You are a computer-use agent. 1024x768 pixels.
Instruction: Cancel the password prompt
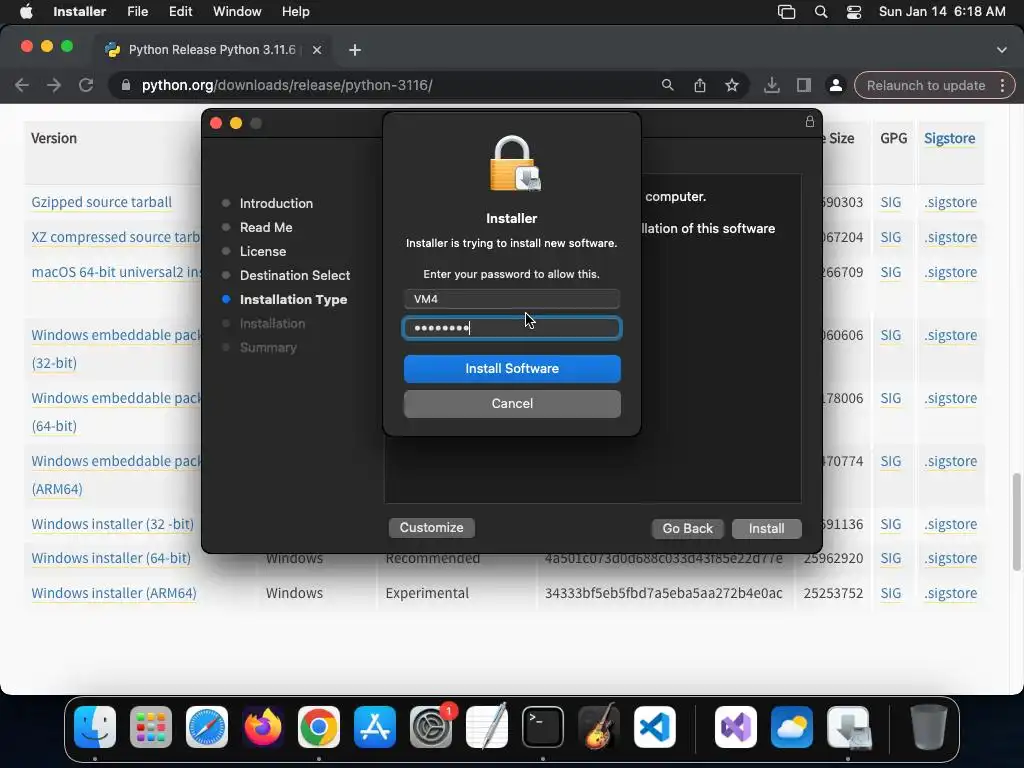pyautogui.click(x=512, y=404)
